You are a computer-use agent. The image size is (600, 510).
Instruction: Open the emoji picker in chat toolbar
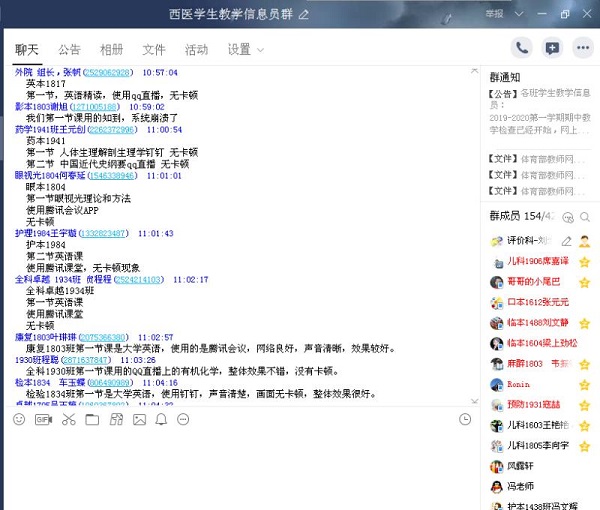19,420
